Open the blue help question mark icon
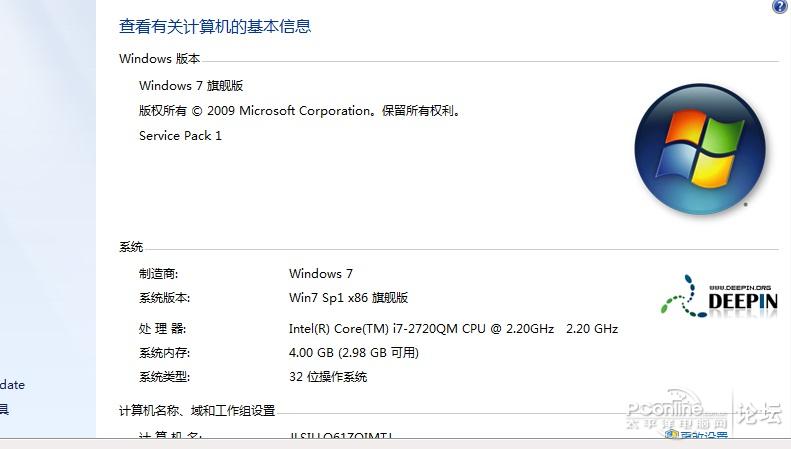This screenshot has height=449, width=791. point(780,6)
